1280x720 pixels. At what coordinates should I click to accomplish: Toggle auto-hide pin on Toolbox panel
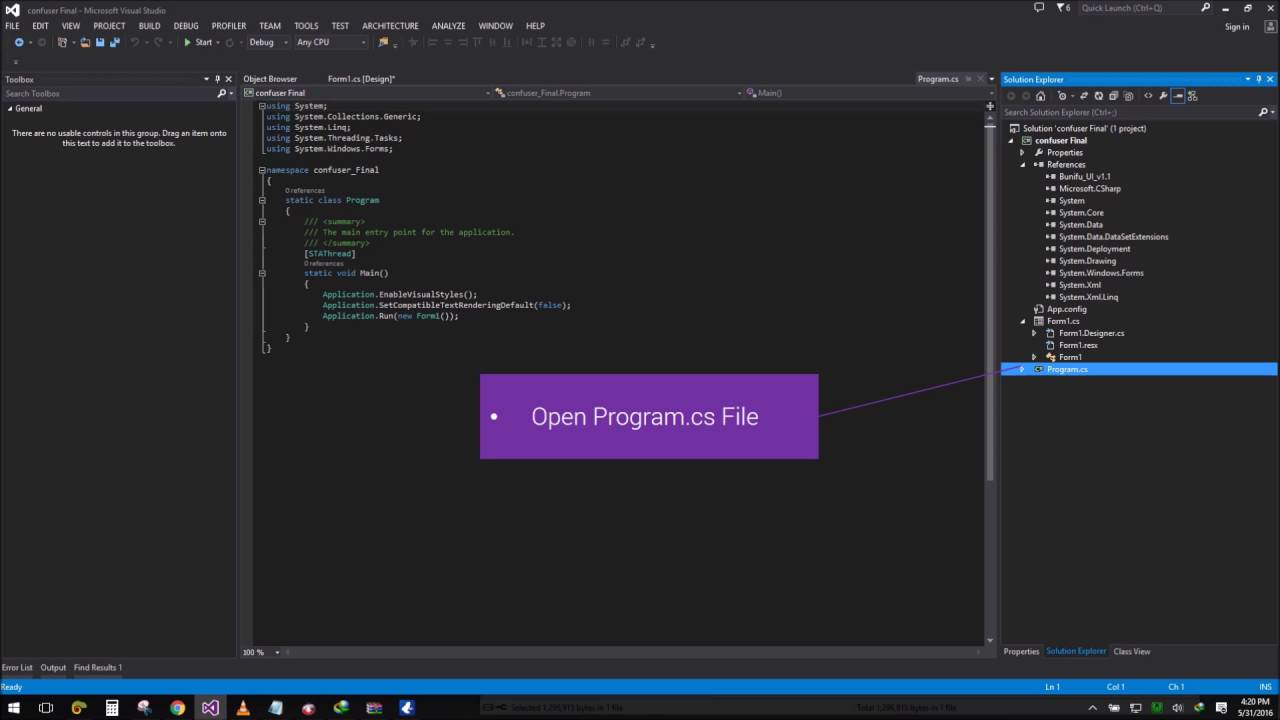(217, 79)
